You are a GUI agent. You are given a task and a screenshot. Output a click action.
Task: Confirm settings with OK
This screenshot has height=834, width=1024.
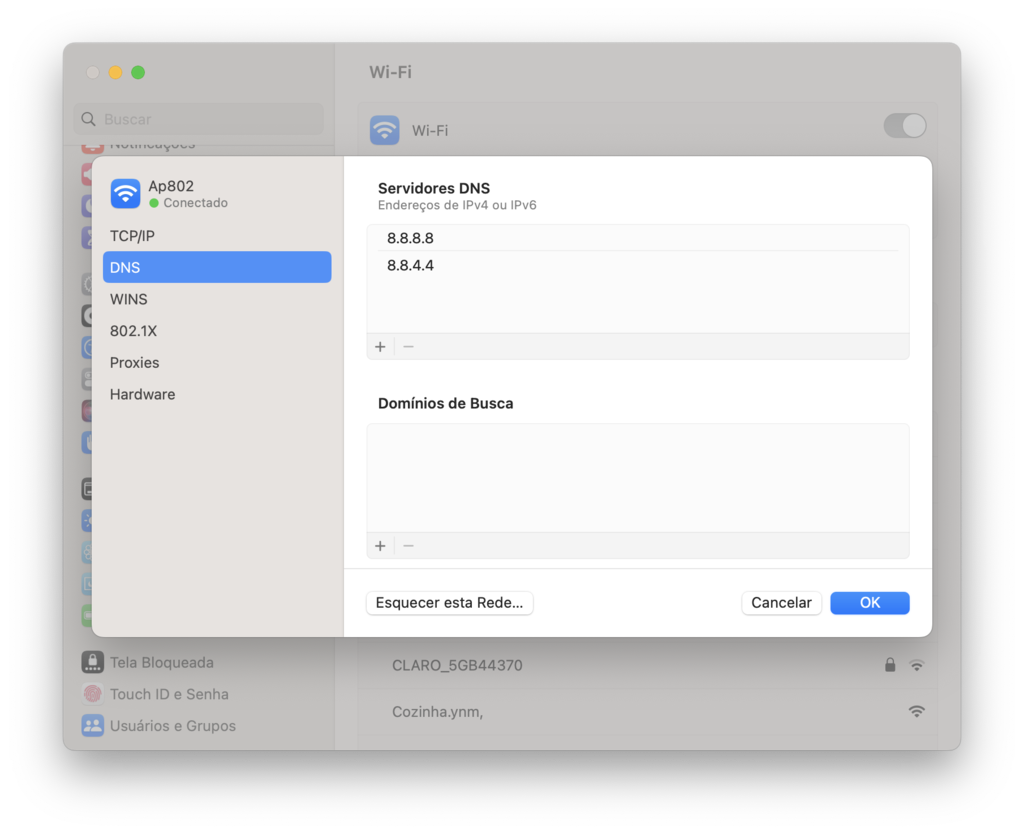pyautogui.click(x=869, y=603)
